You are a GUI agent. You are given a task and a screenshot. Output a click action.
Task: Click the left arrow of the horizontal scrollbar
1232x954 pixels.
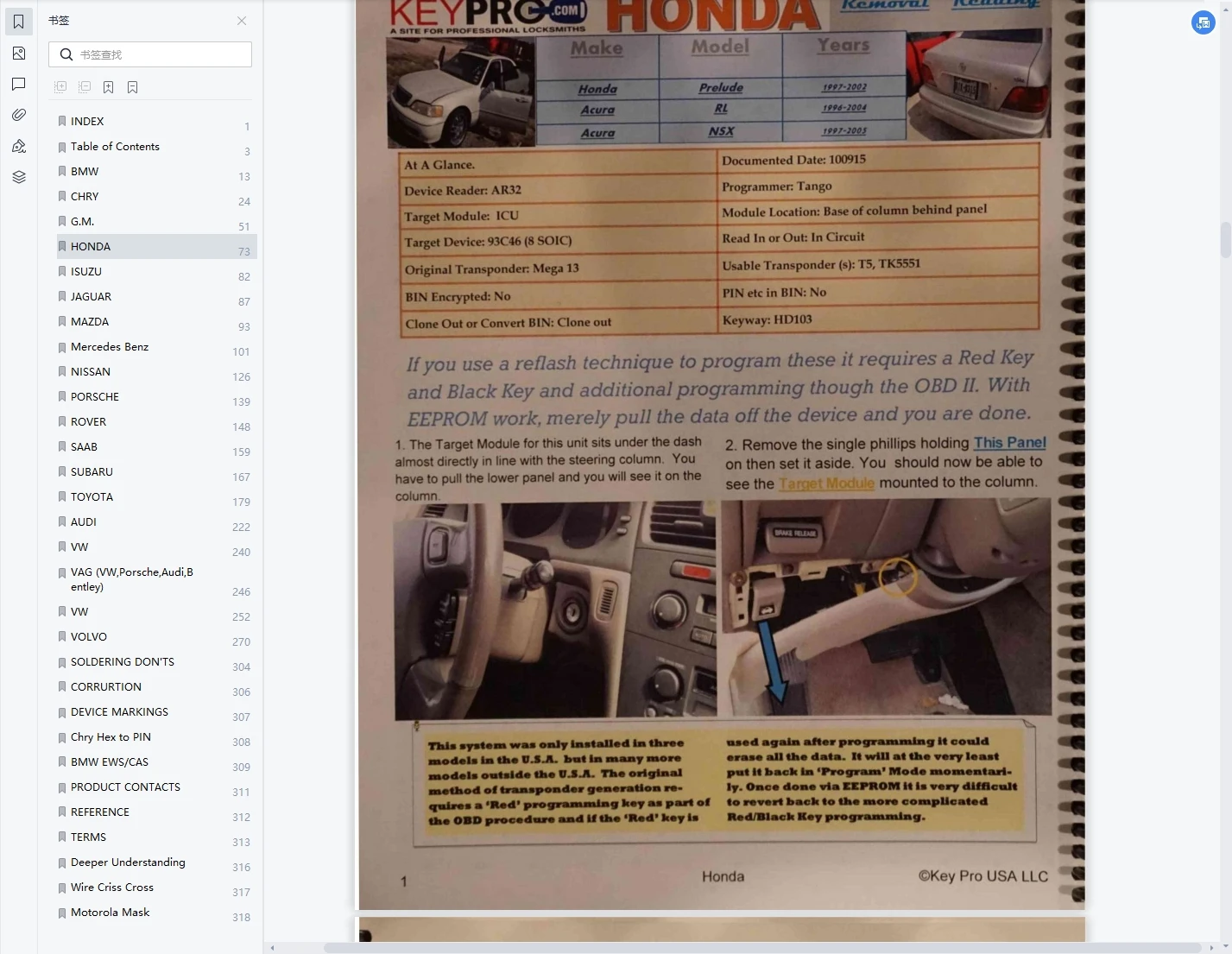pyautogui.click(x=273, y=948)
